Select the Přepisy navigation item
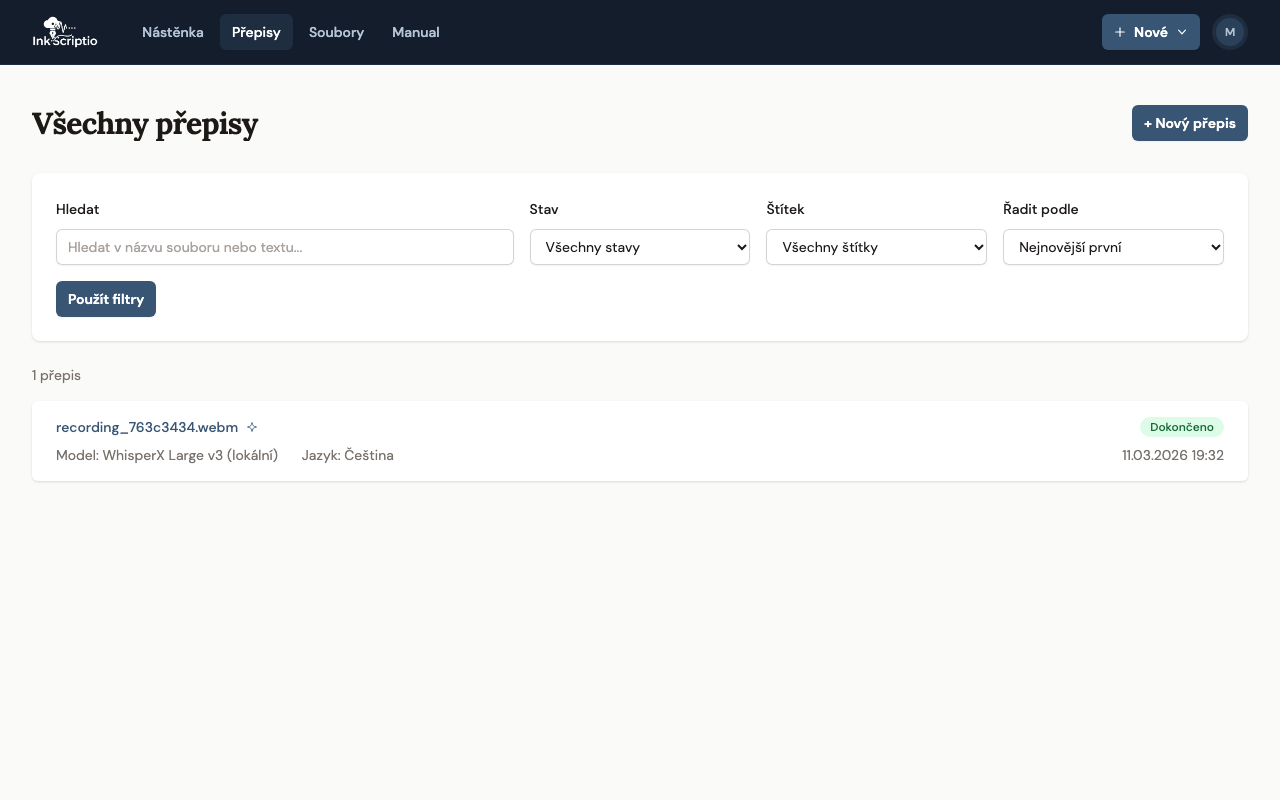 [x=256, y=32]
